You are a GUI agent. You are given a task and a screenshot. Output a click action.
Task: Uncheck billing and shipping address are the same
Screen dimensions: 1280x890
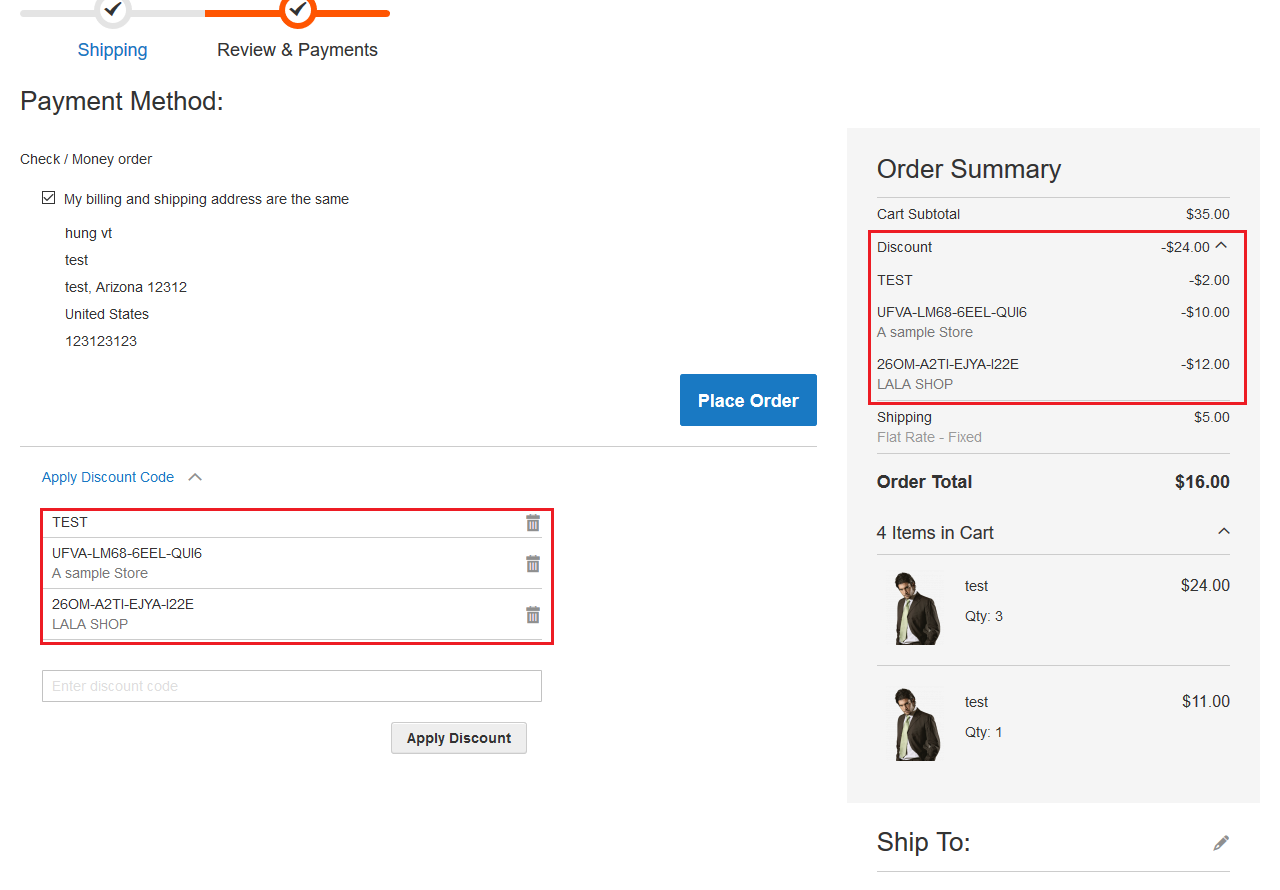coord(48,197)
